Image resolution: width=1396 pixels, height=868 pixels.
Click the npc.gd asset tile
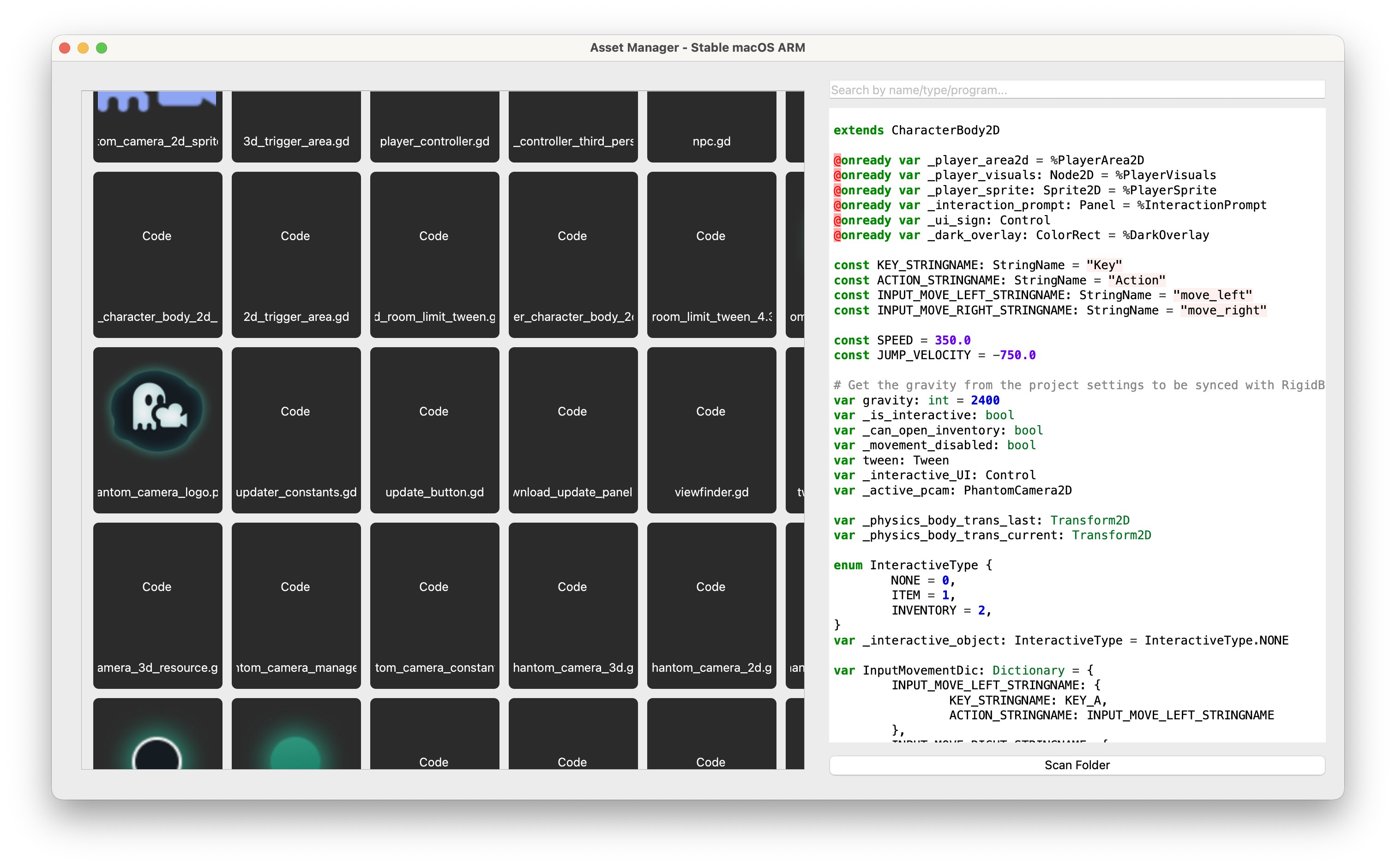click(710, 127)
